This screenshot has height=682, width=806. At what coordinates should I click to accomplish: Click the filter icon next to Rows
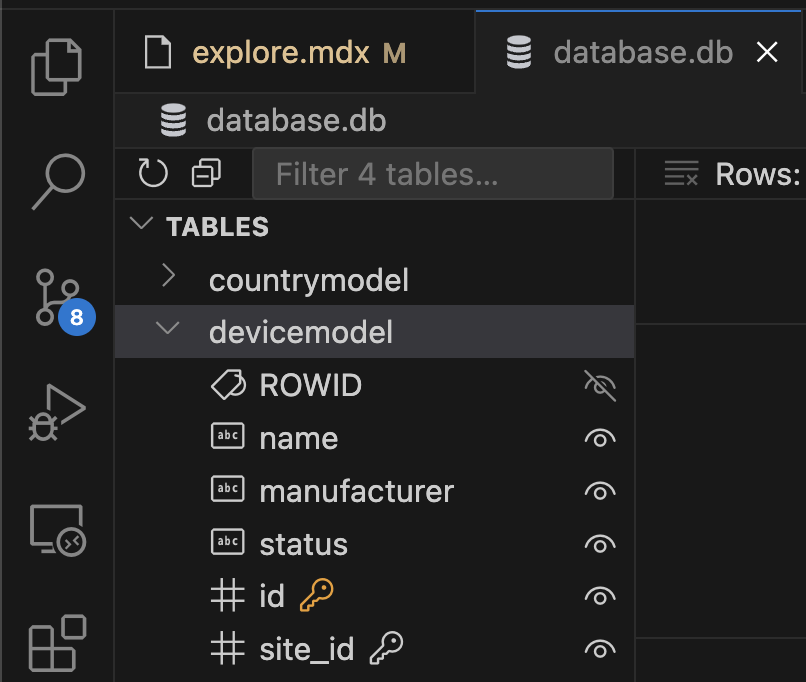point(681,173)
